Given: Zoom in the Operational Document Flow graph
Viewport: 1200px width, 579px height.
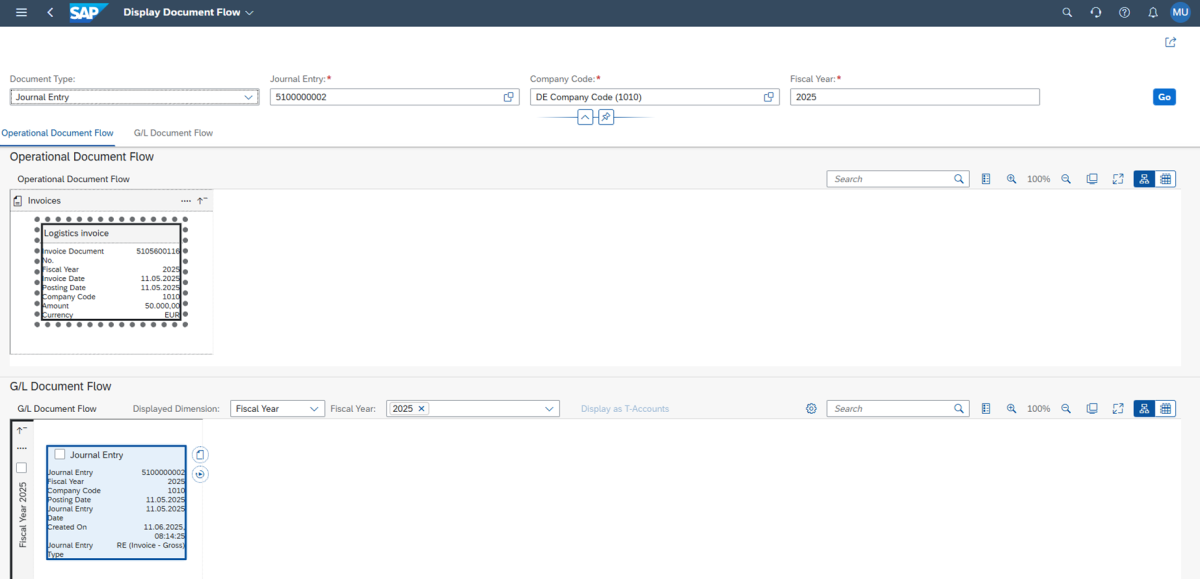Looking at the screenshot, I should [1011, 179].
